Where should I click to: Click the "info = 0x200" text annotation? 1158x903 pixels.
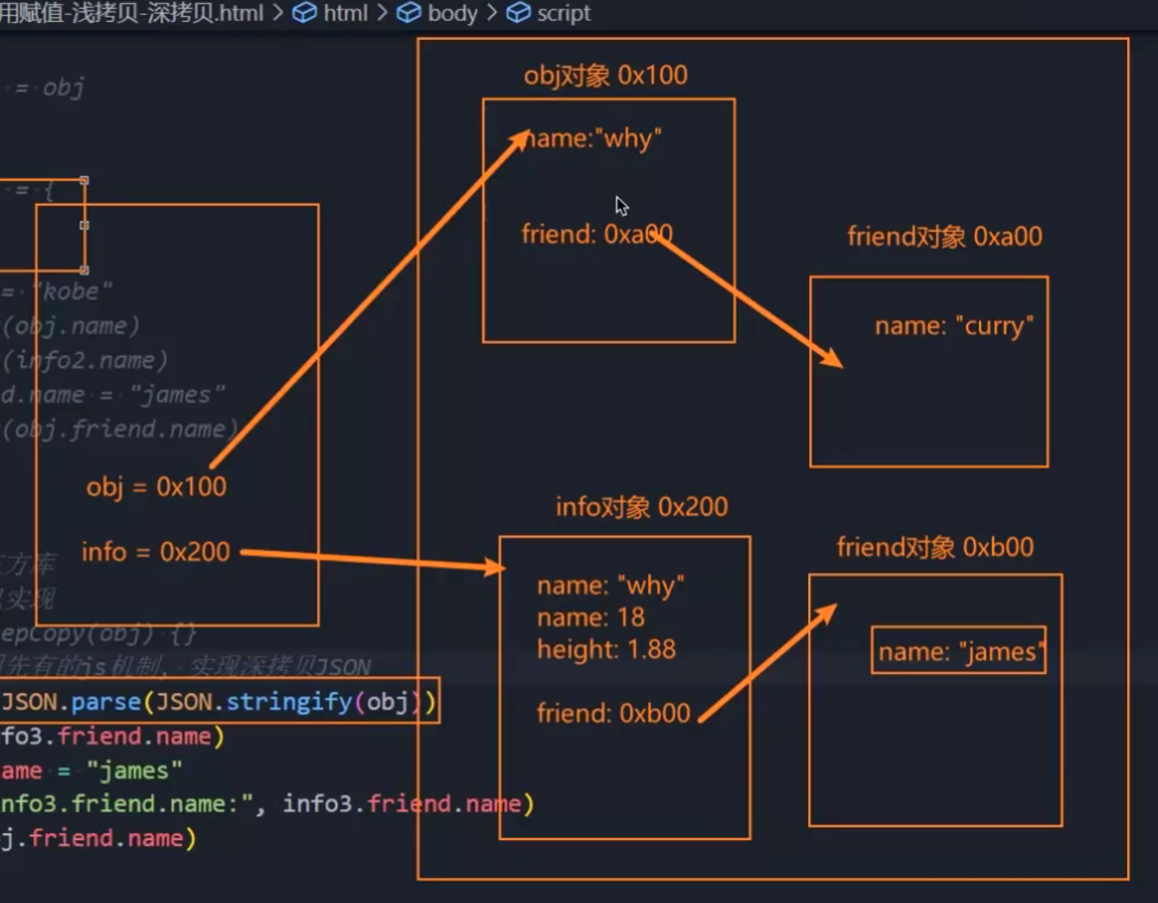click(156, 551)
